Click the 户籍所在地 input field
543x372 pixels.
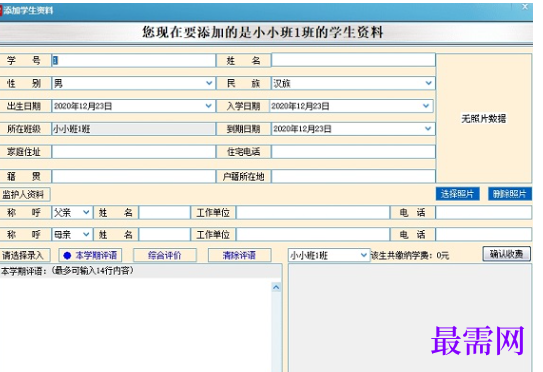(x=353, y=176)
